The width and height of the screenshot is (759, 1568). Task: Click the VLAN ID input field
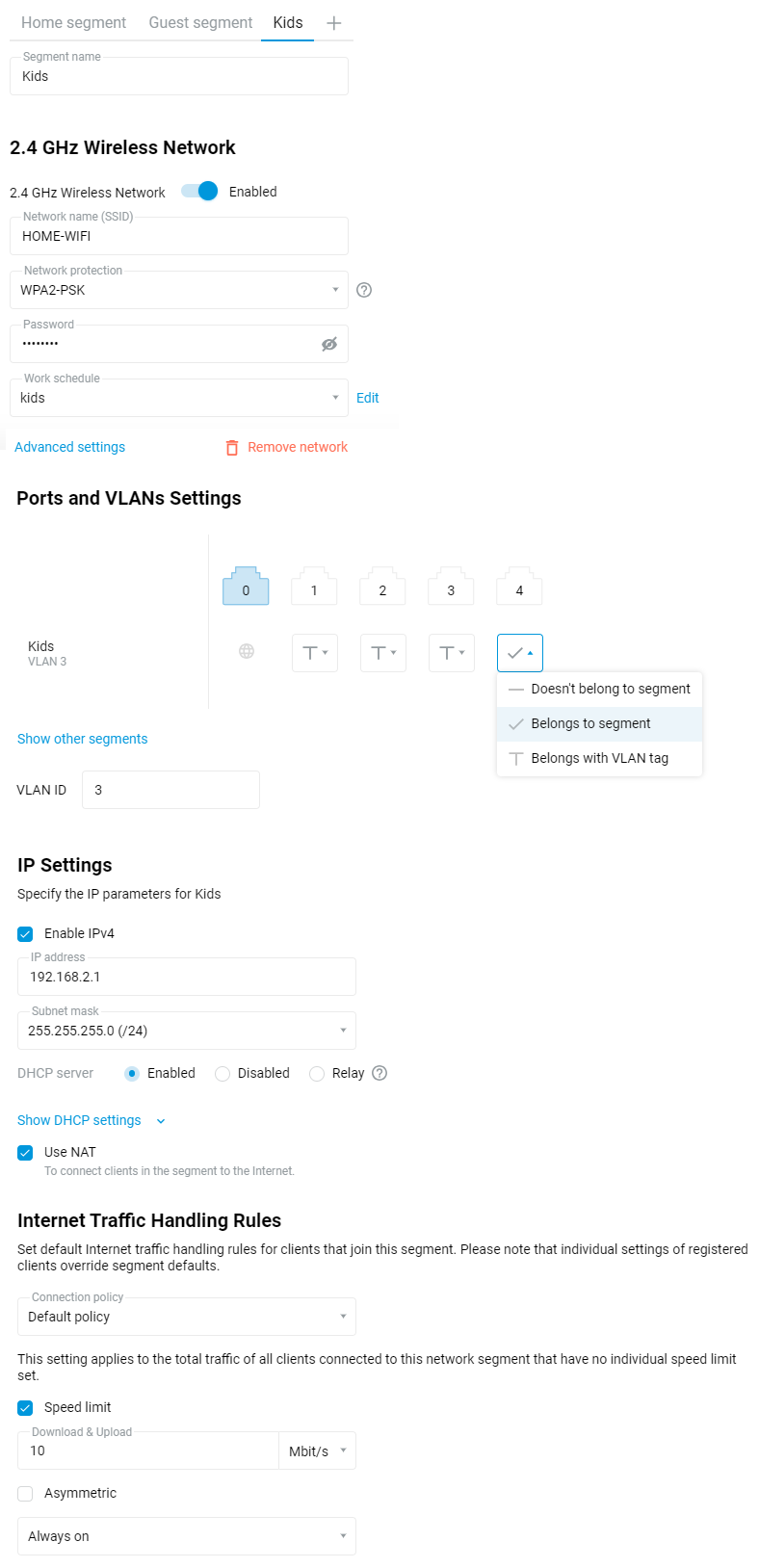pyautogui.click(x=170, y=790)
